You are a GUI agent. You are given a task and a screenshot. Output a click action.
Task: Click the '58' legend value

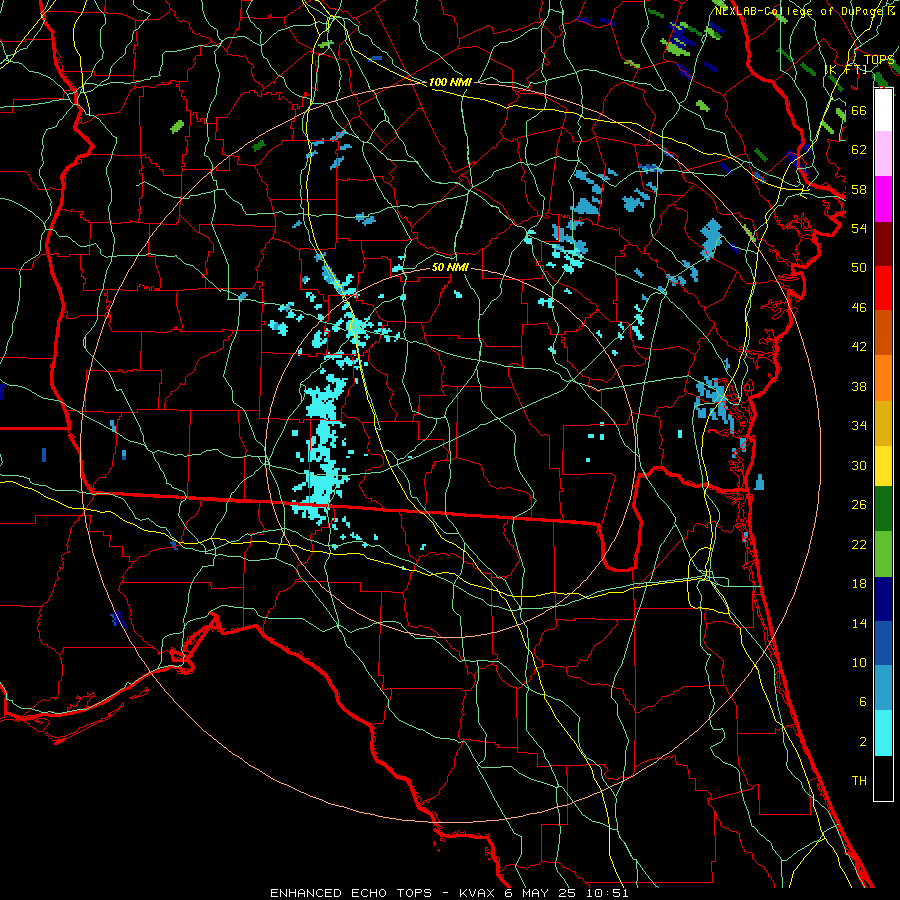pyautogui.click(x=859, y=189)
